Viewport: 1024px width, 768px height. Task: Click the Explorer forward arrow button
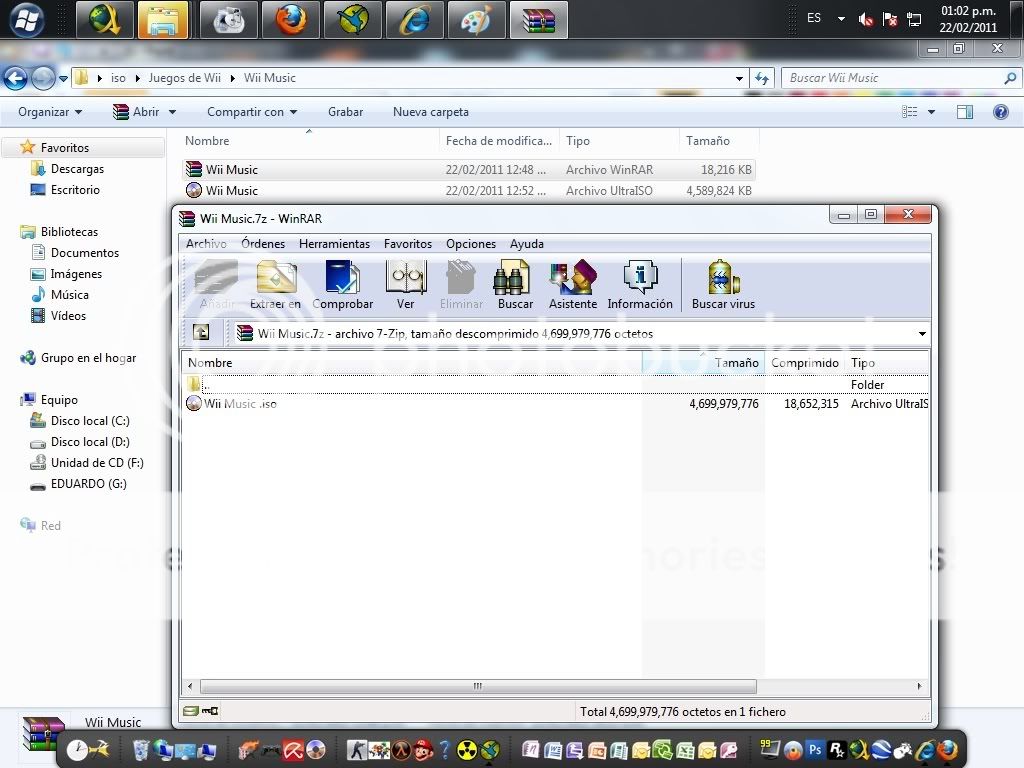tap(43, 78)
